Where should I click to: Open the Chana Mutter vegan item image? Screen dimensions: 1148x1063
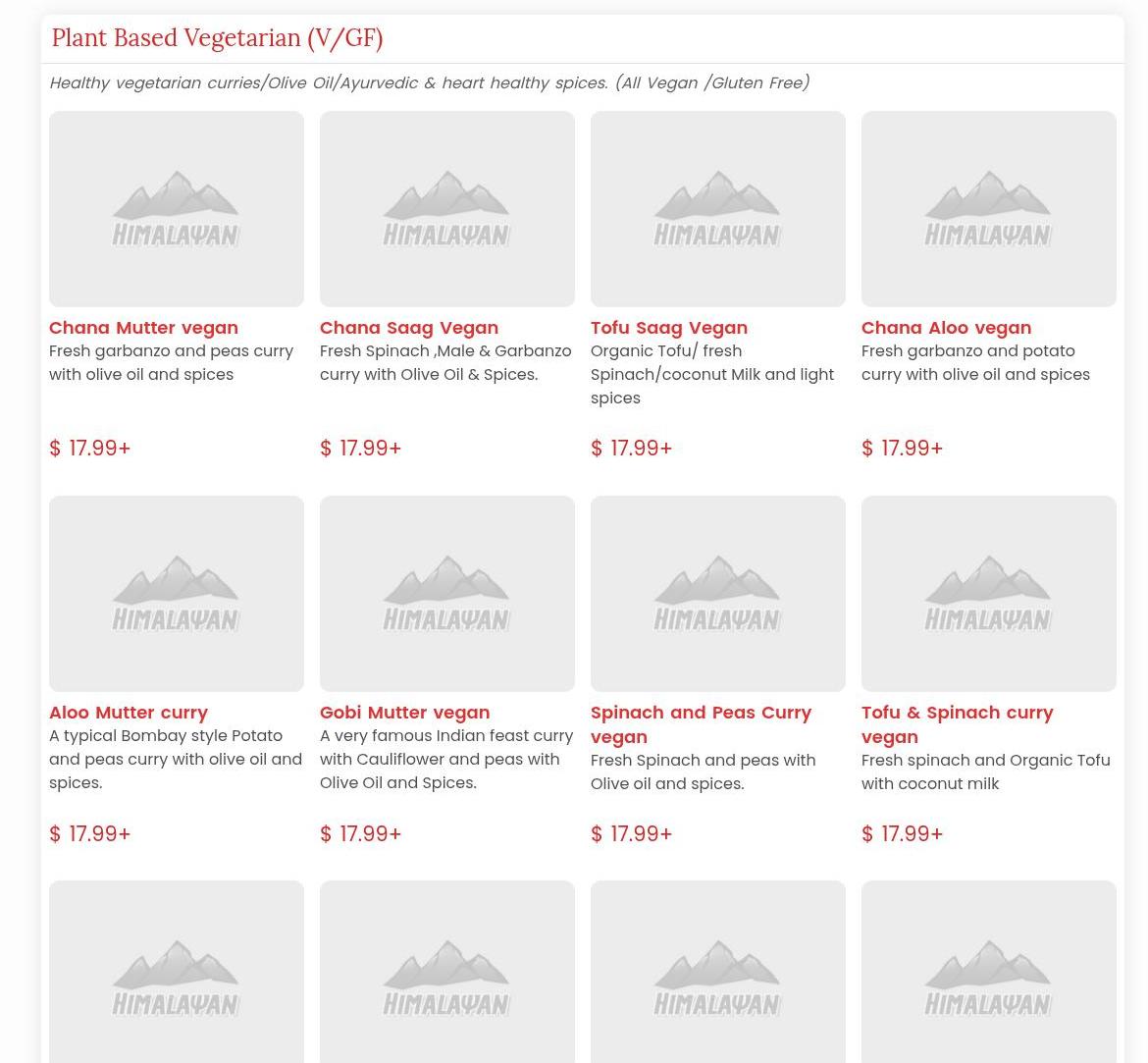pyautogui.click(x=177, y=208)
